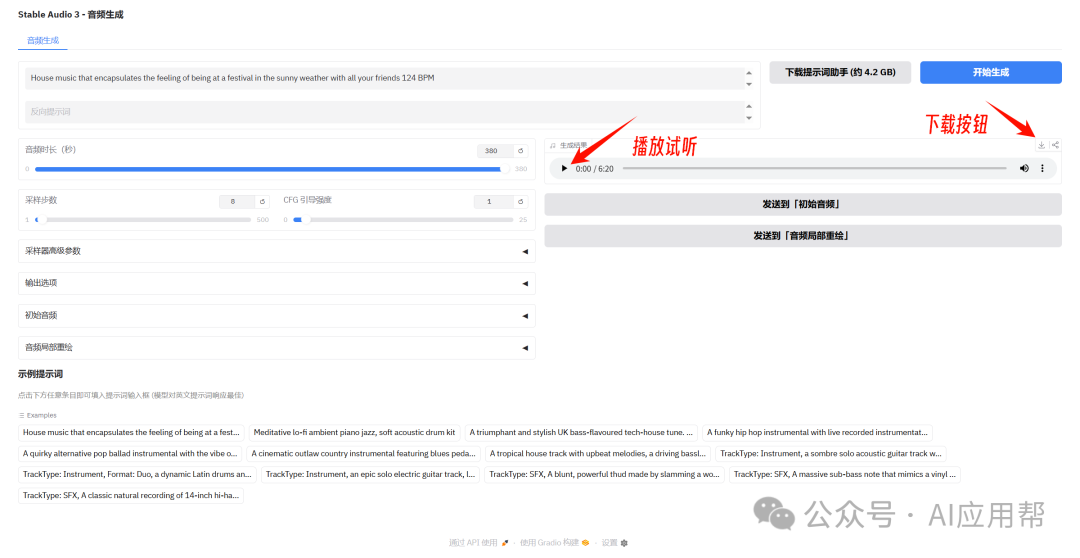Select the 'a sombre solo acoustic guitar' example
This screenshot has width=1080, height=558.
click(x=830, y=453)
